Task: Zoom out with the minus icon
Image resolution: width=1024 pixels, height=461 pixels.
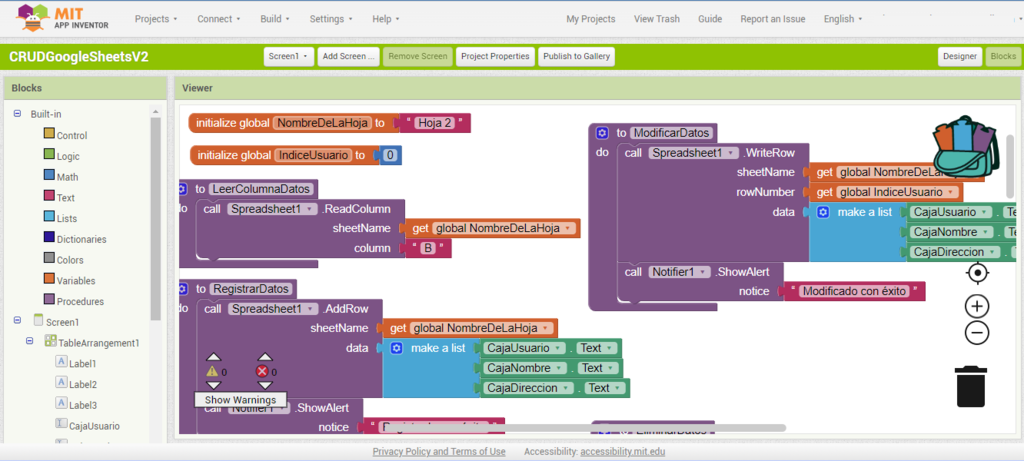Action: click(x=978, y=333)
